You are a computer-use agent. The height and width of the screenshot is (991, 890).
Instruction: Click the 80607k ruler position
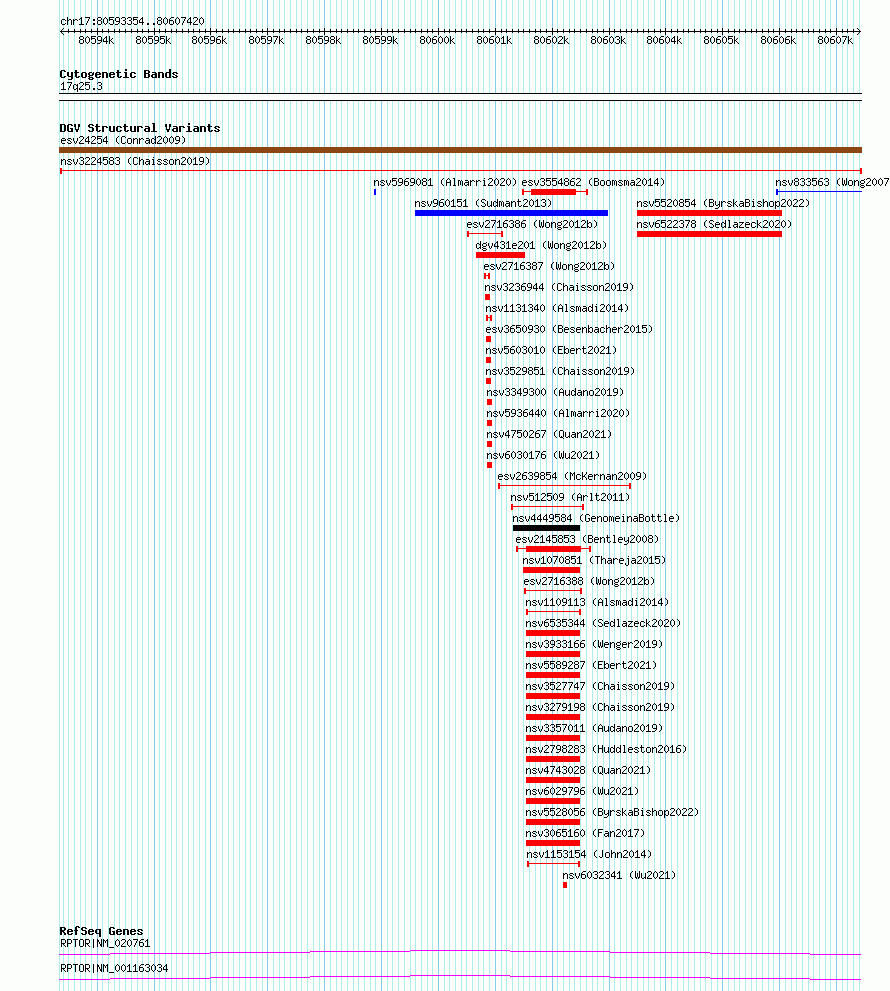[835, 40]
